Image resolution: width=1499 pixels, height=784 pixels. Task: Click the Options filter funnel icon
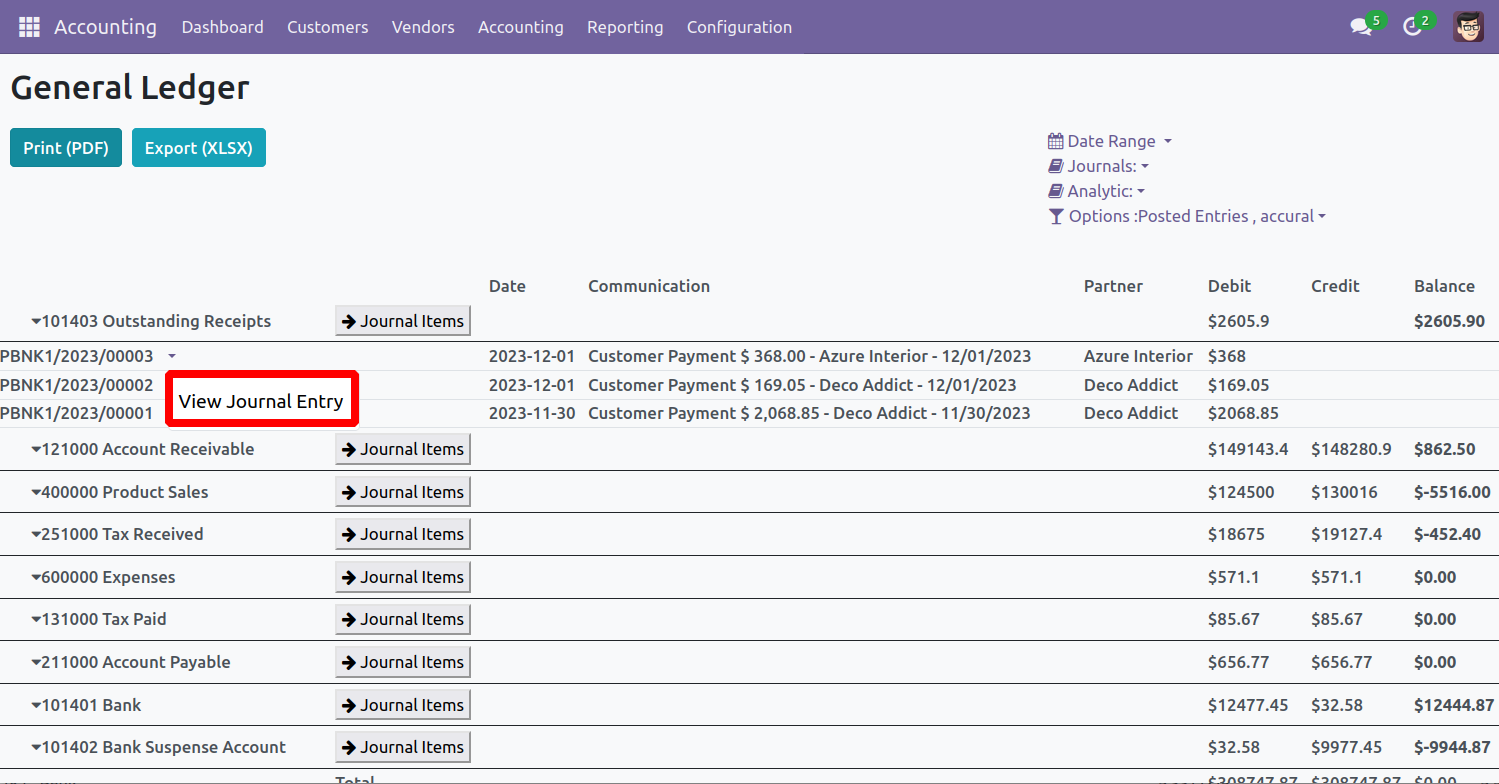pos(1056,216)
